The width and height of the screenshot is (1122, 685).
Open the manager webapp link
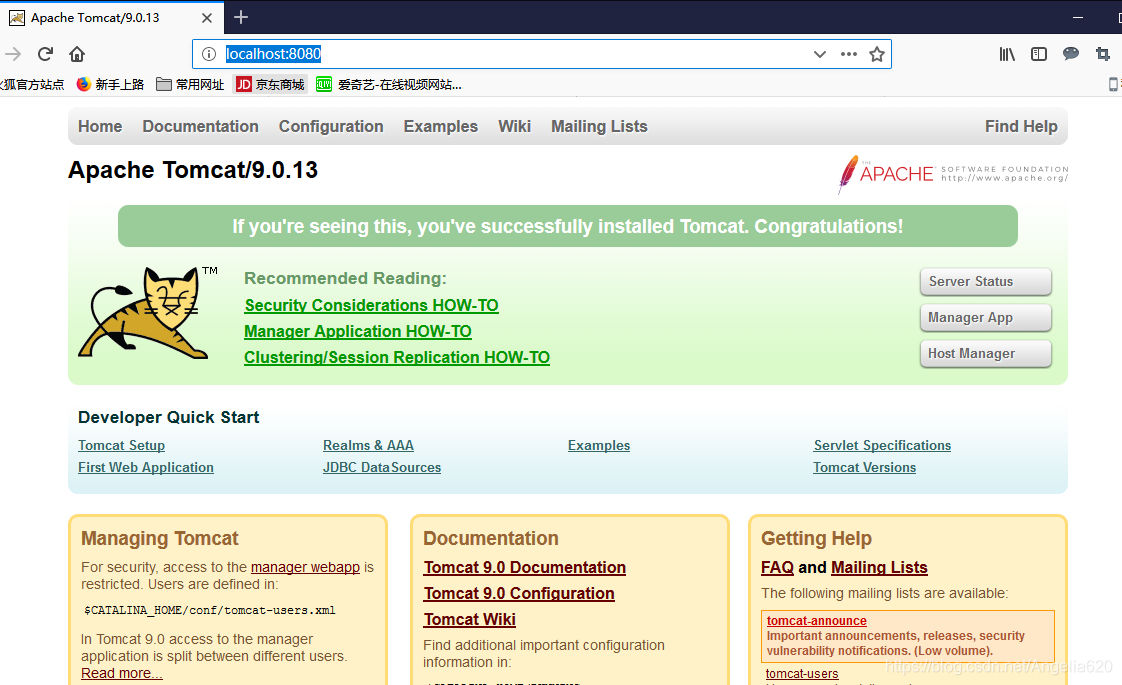point(306,567)
